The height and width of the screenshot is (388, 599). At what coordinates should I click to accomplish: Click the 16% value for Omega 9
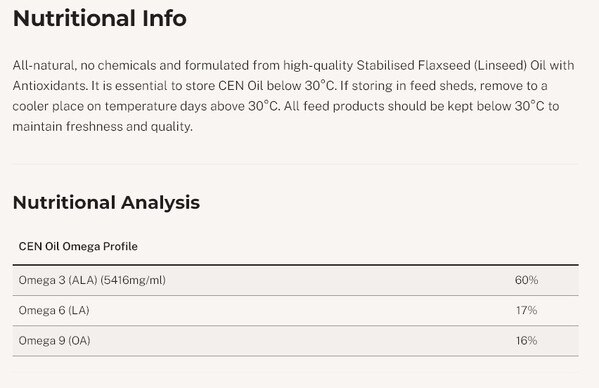[x=527, y=340]
